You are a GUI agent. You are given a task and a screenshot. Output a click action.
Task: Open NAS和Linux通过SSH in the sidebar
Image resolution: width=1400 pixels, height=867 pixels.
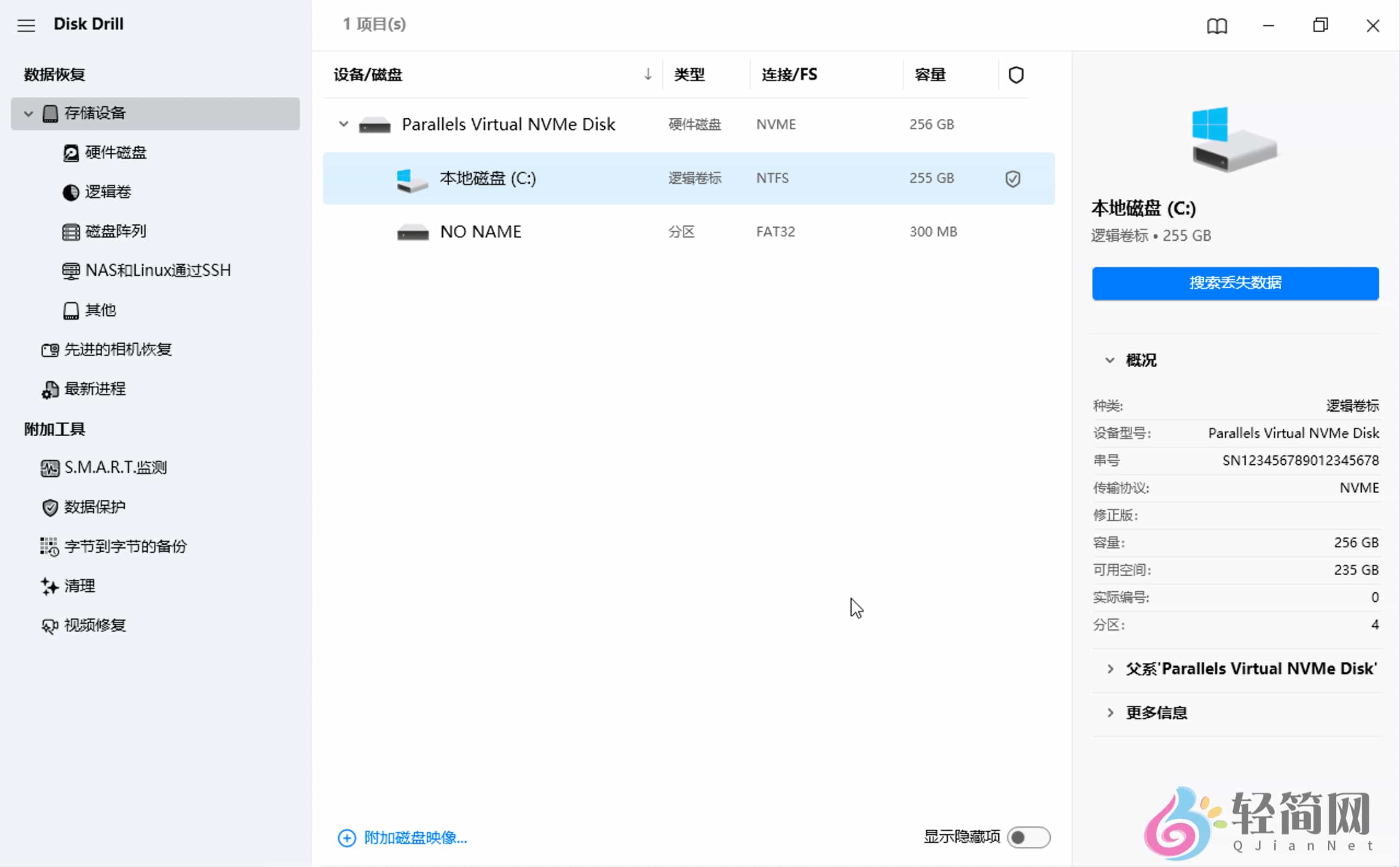158,270
